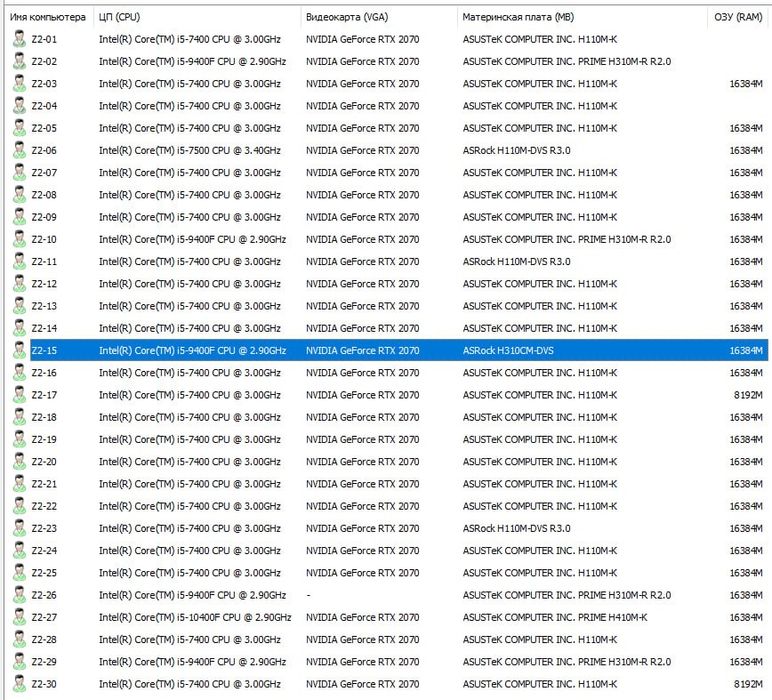Viewport: 772px width, 700px height.
Task: Click the 16384M RAM value of Z2-25
Action: click(x=746, y=573)
